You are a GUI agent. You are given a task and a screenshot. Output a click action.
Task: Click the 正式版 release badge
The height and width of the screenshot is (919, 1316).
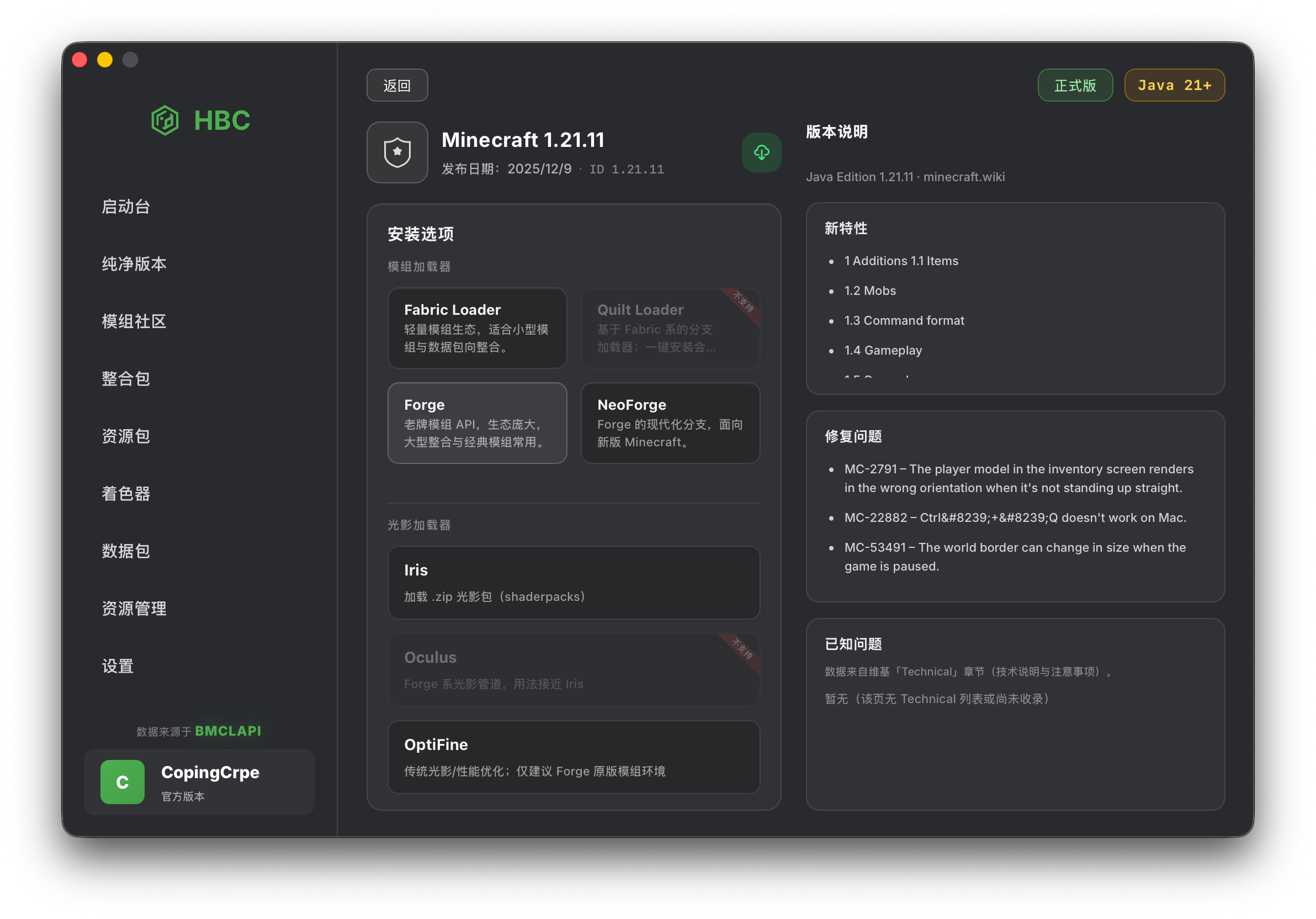pos(1075,86)
